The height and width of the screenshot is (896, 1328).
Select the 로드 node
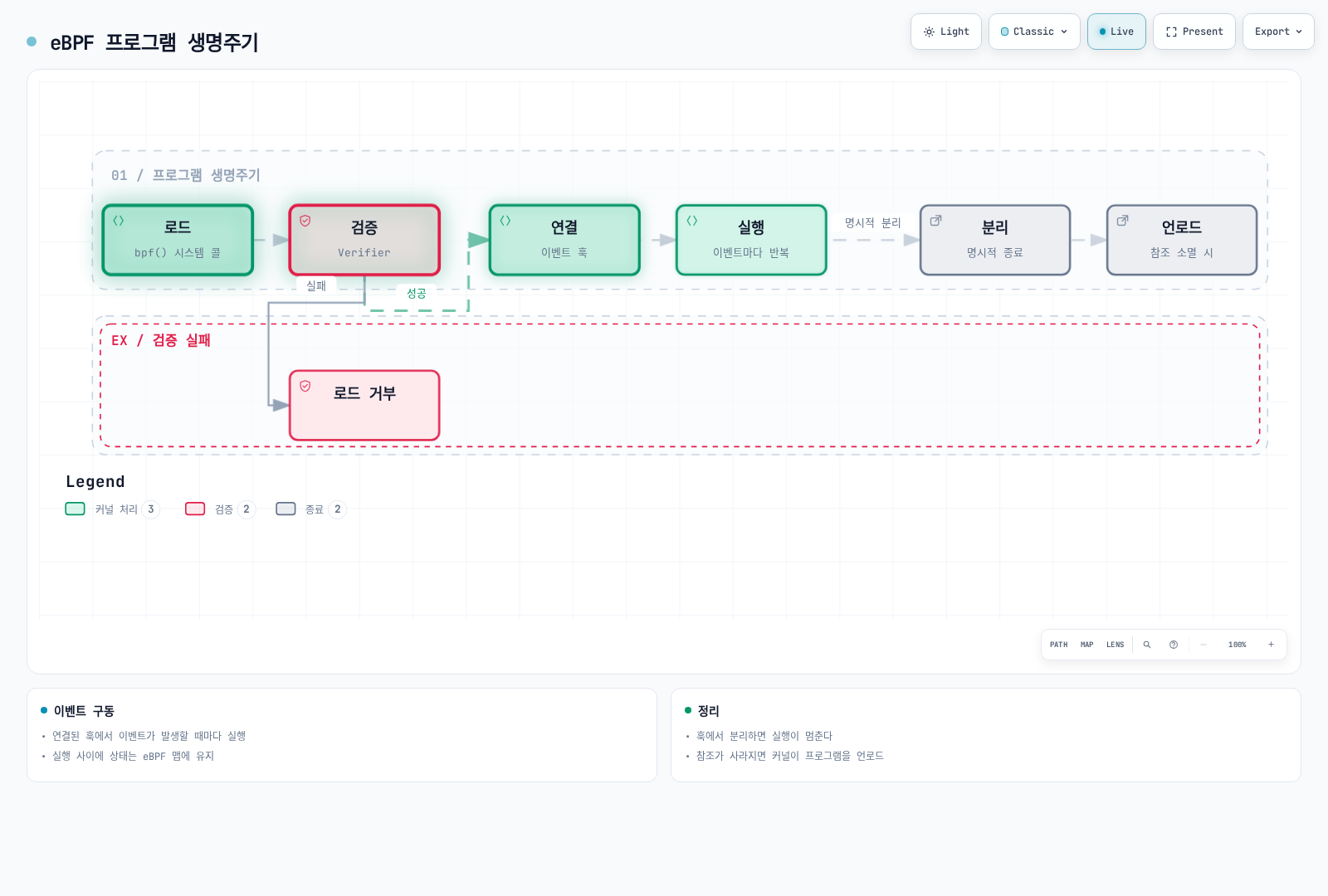click(178, 240)
